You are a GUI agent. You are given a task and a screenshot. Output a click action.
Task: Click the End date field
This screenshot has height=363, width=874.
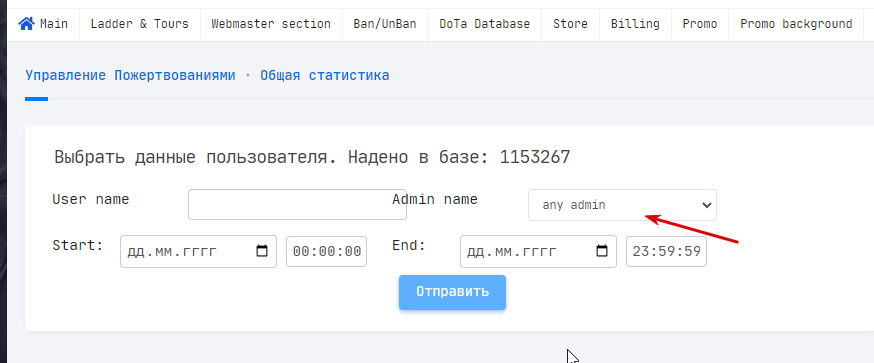(538, 251)
